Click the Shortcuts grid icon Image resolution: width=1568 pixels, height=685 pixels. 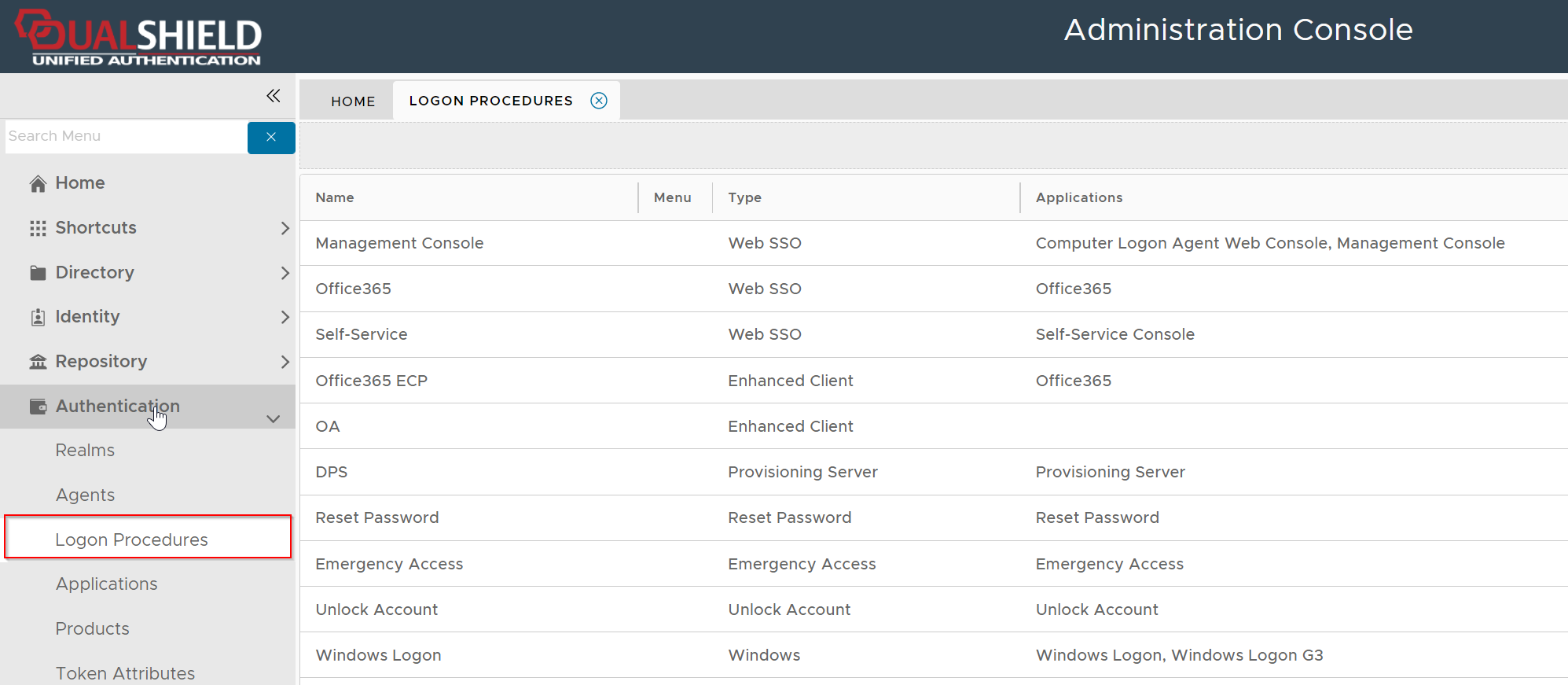pyautogui.click(x=38, y=228)
